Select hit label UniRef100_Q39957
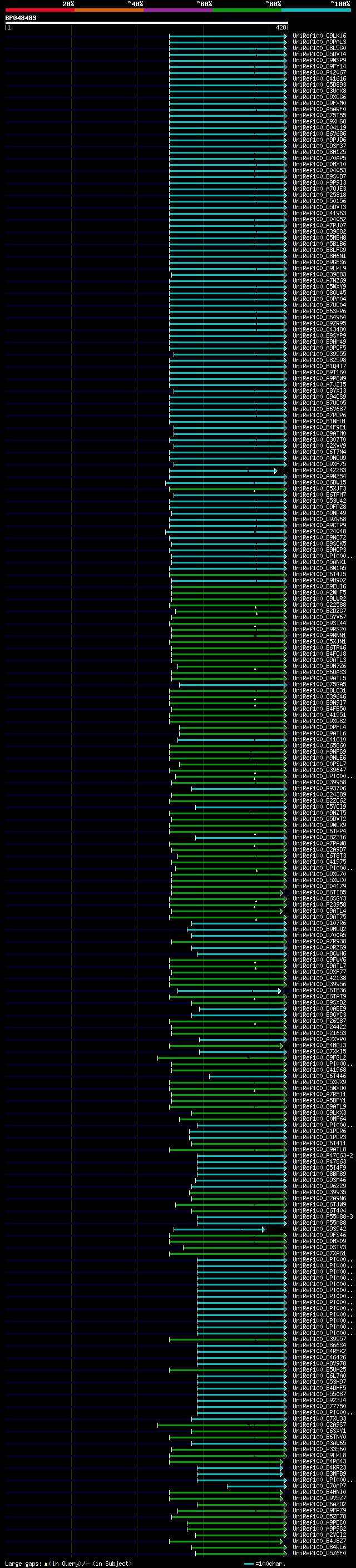 [319, 1338]
